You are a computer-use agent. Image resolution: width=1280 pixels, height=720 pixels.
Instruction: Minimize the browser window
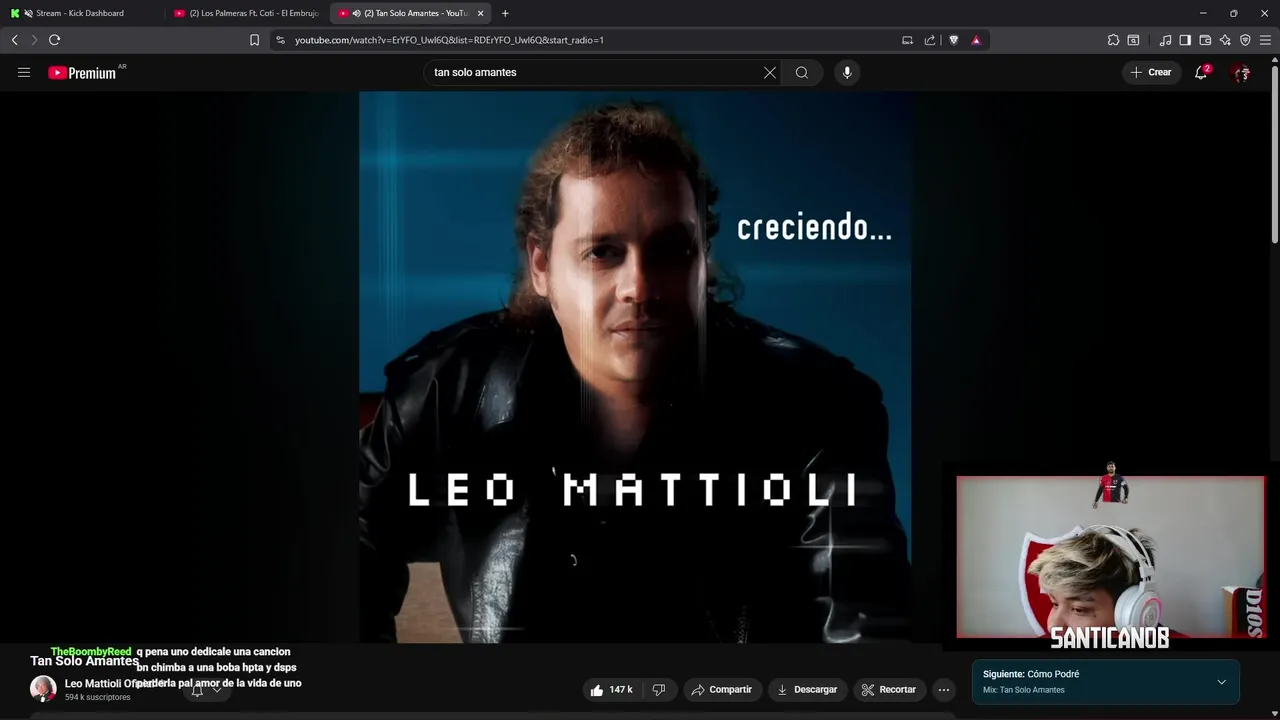tap(1203, 13)
